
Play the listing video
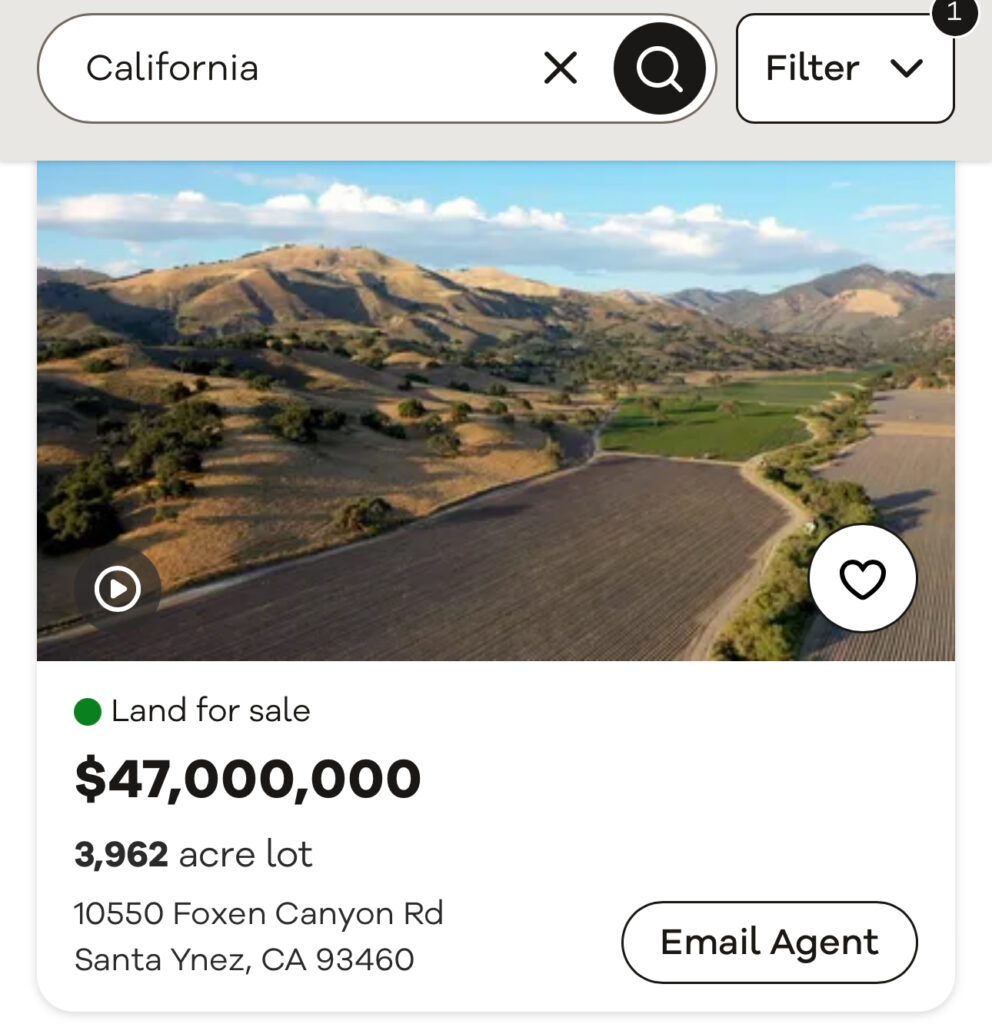point(117,589)
